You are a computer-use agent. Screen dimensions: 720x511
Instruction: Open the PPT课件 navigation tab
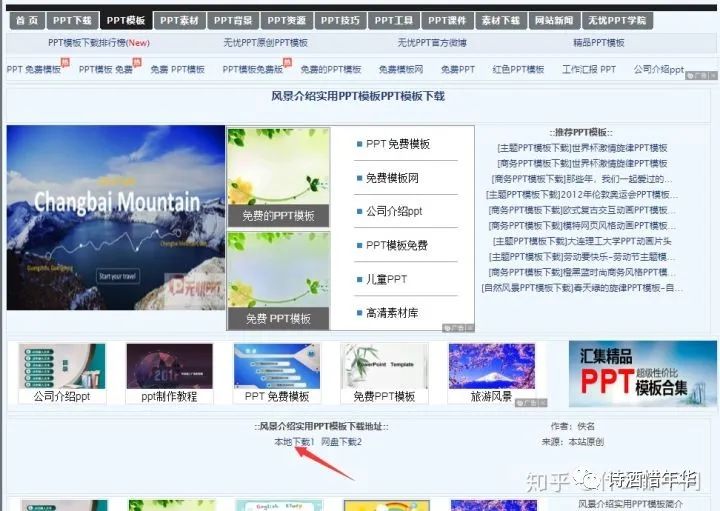coord(447,20)
